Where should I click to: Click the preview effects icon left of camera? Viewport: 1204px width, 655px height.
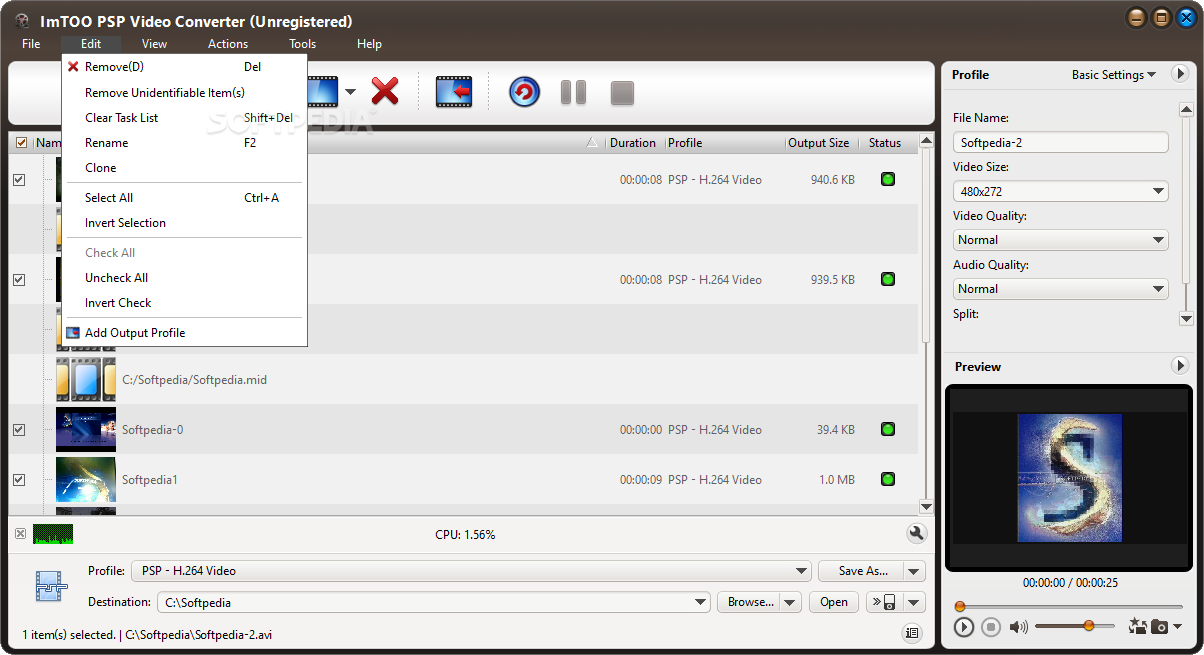pyautogui.click(x=1138, y=627)
